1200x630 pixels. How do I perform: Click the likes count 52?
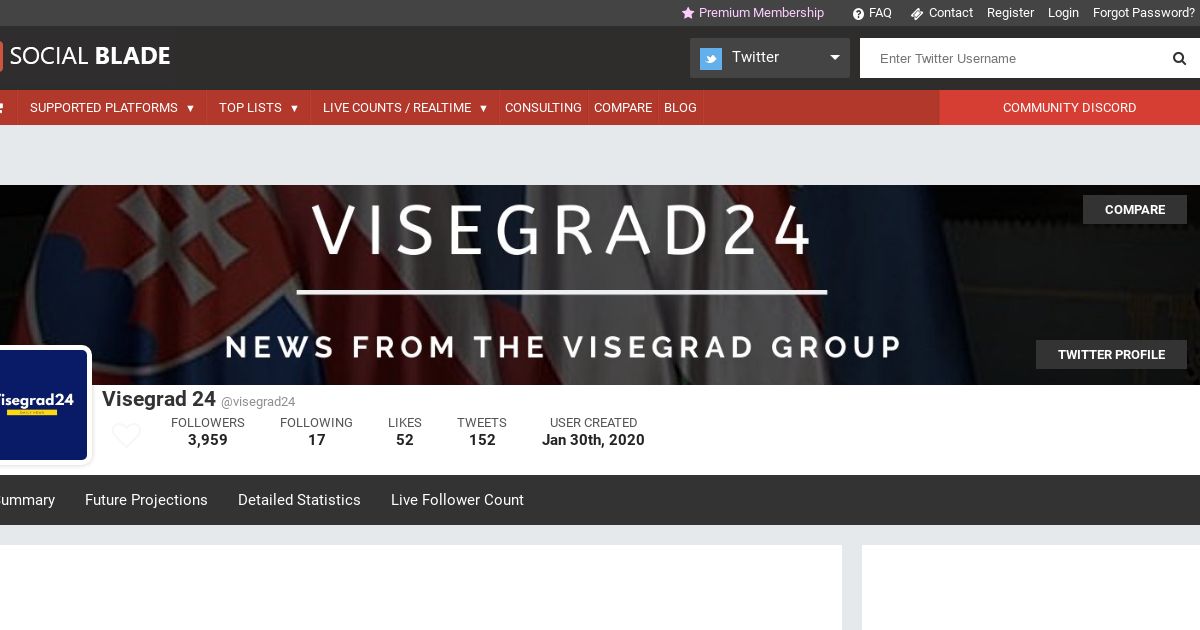tap(405, 440)
